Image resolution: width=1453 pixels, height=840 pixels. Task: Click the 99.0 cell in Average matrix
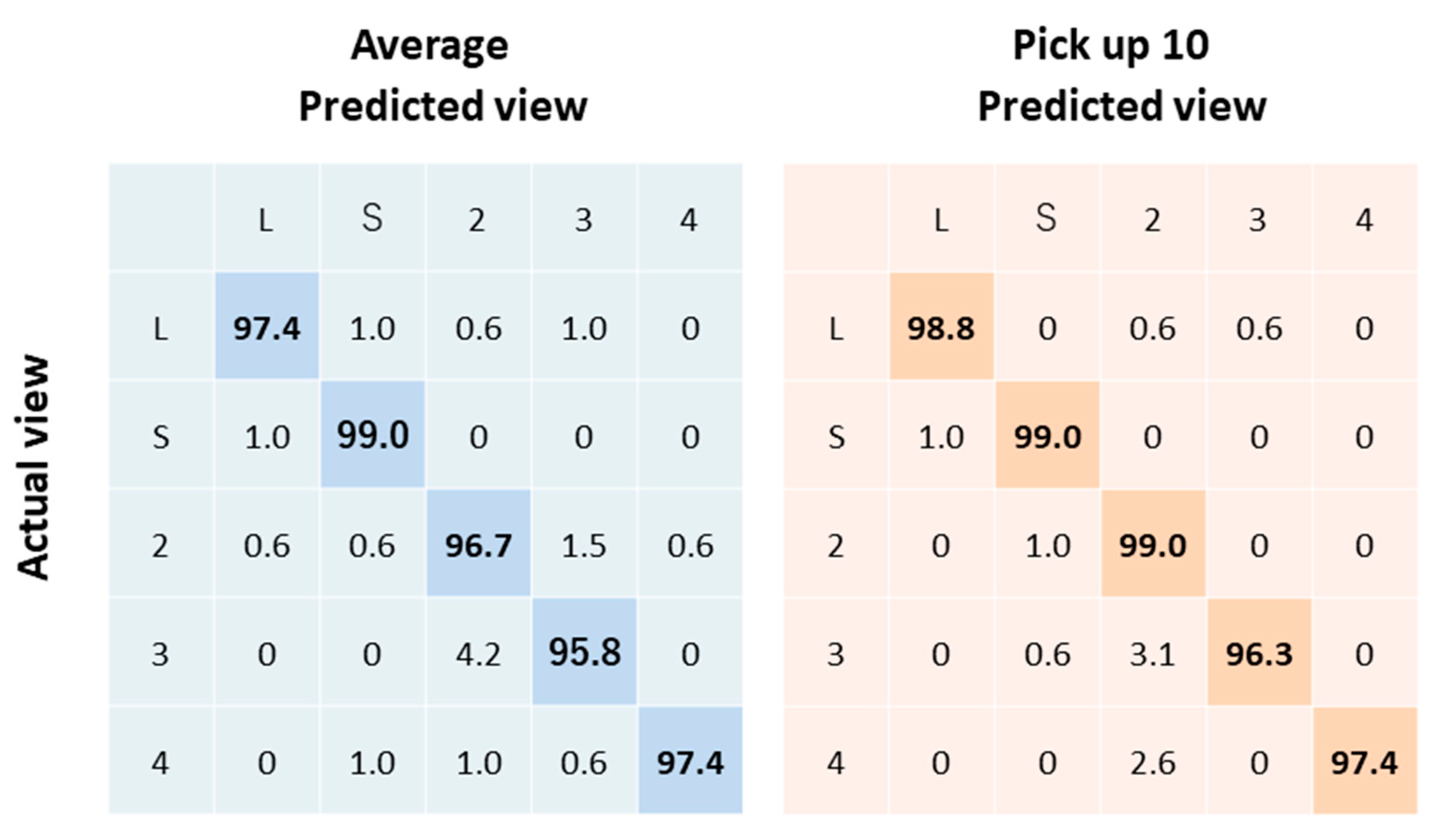(372, 435)
